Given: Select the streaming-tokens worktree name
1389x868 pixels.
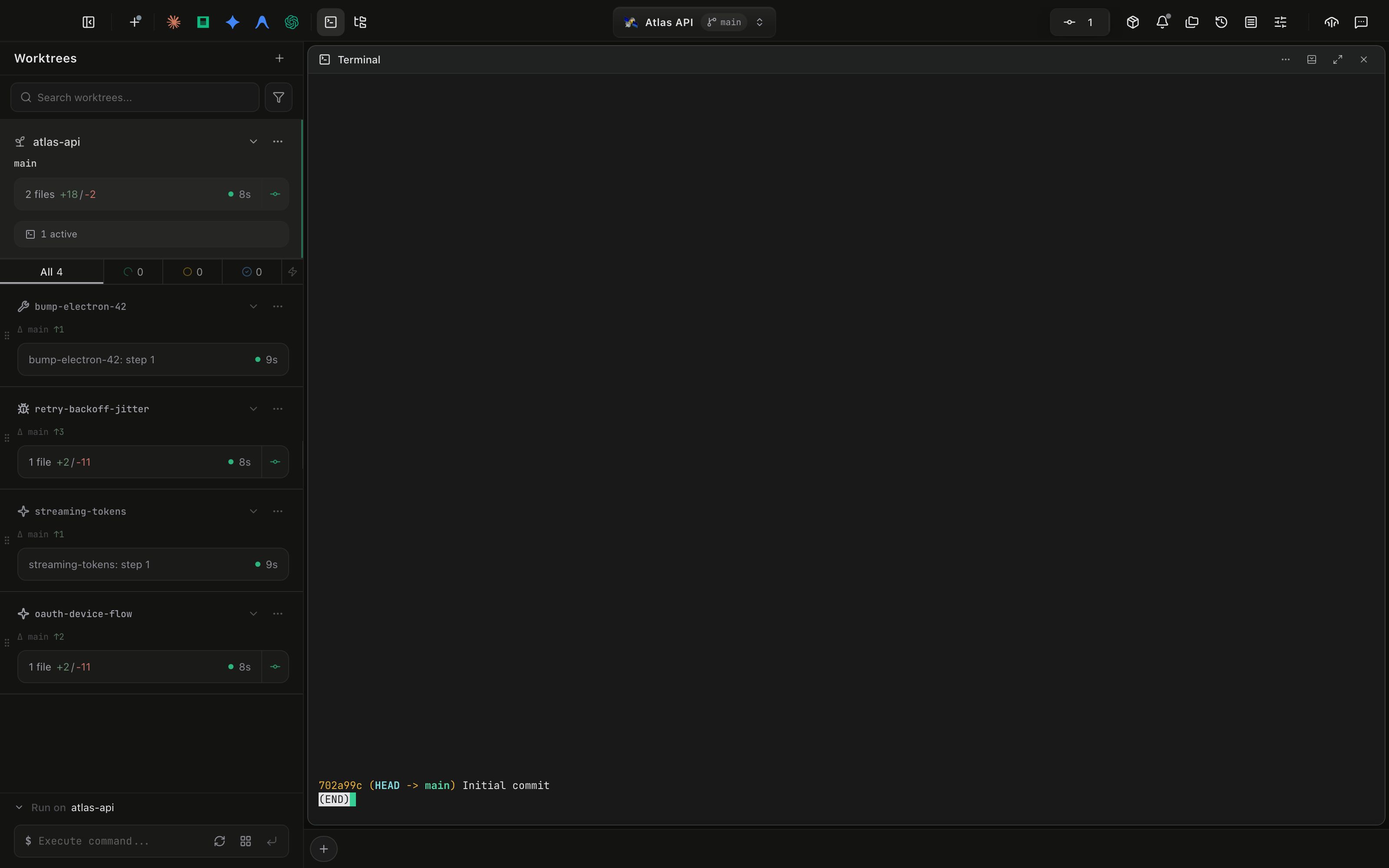Looking at the screenshot, I should [x=80, y=512].
